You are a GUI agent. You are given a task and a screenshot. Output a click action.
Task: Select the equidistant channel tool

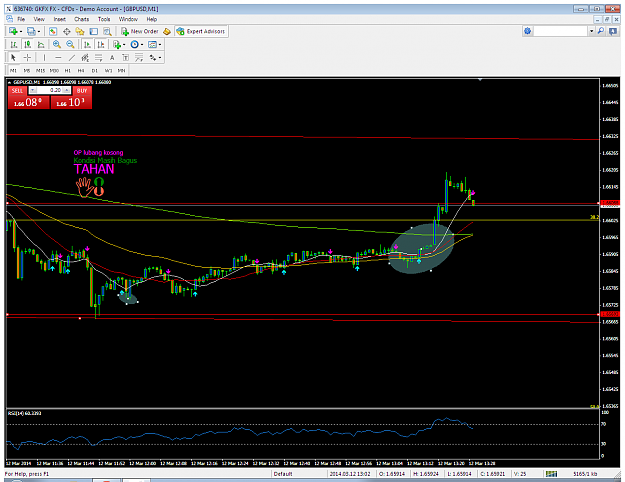(x=85, y=58)
